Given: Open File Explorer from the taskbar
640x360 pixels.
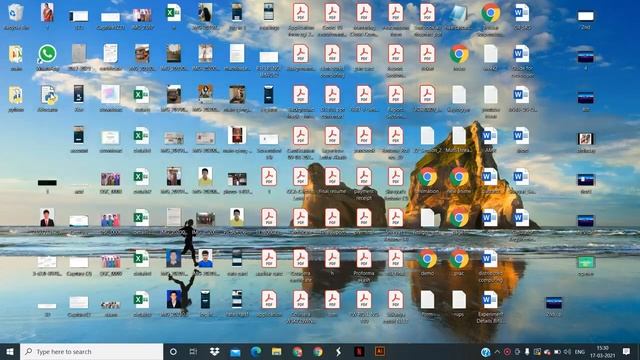Looking at the screenshot, I should [x=276, y=351].
